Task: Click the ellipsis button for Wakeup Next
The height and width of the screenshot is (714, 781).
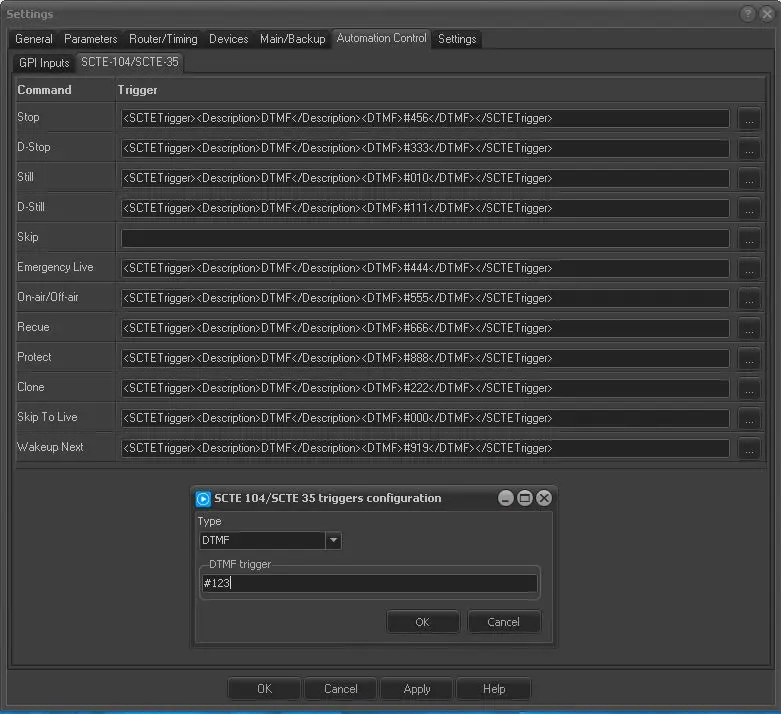Action: pyautogui.click(x=749, y=449)
